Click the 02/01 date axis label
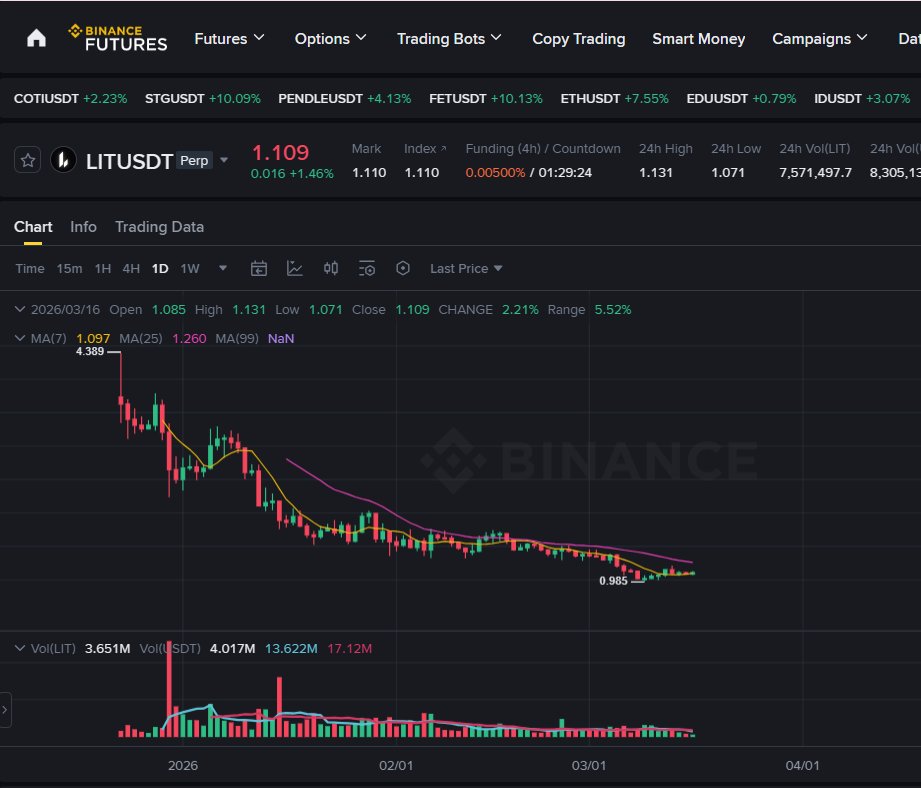 pos(396,766)
